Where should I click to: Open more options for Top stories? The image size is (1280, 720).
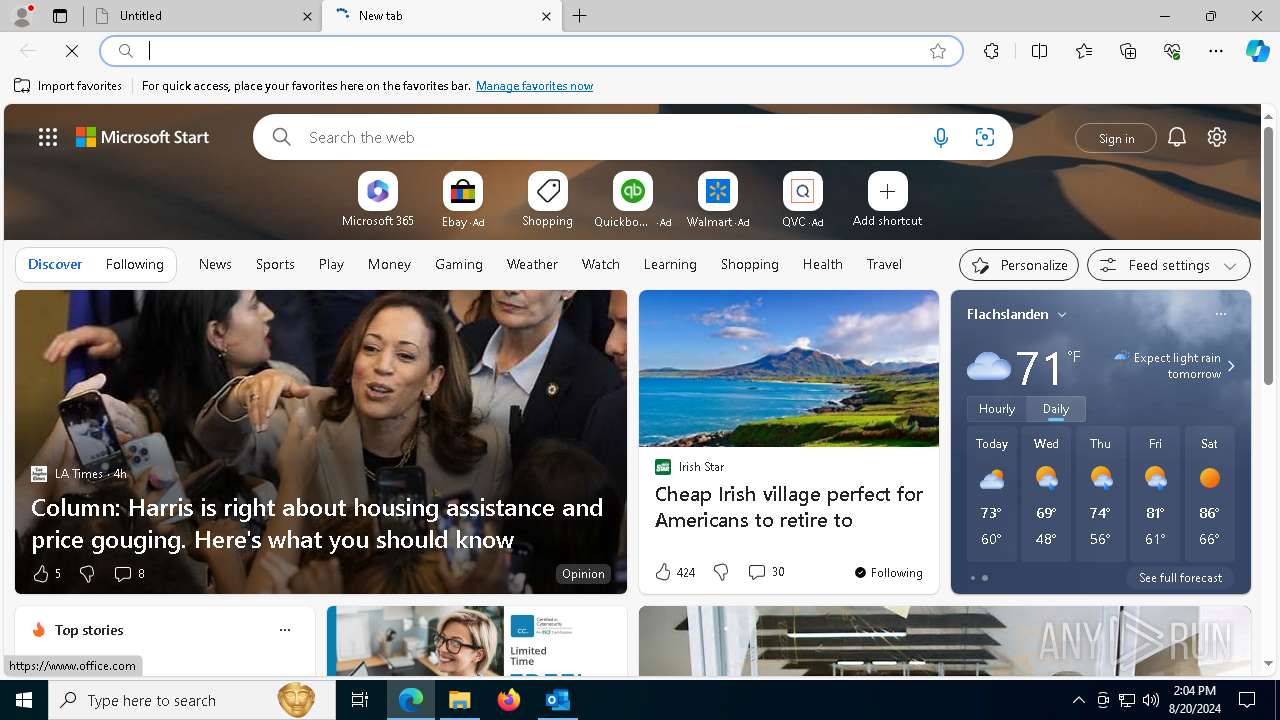pos(285,630)
